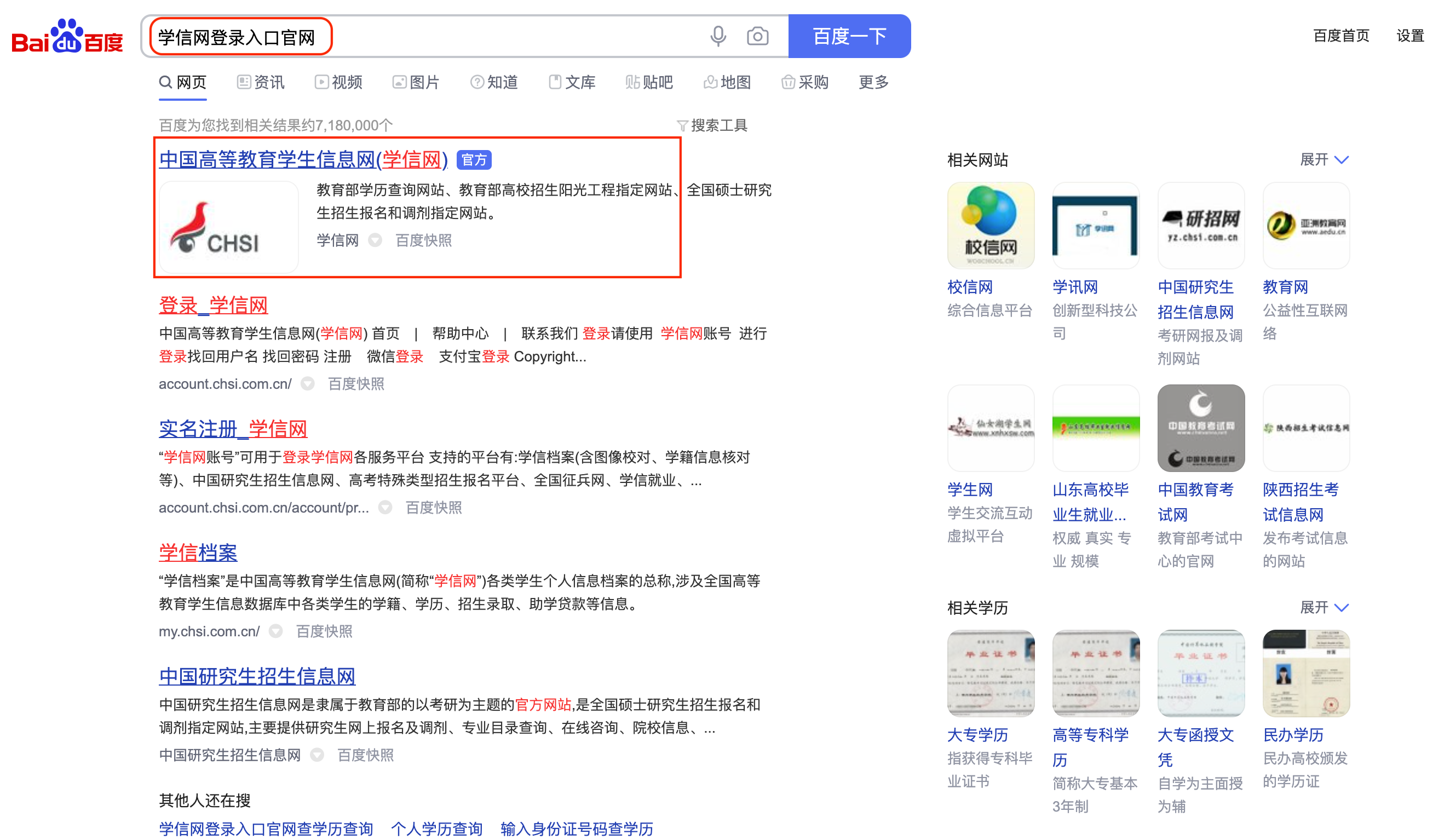
Task: Click the 教育网 site icon
Action: pos(1305,226)
